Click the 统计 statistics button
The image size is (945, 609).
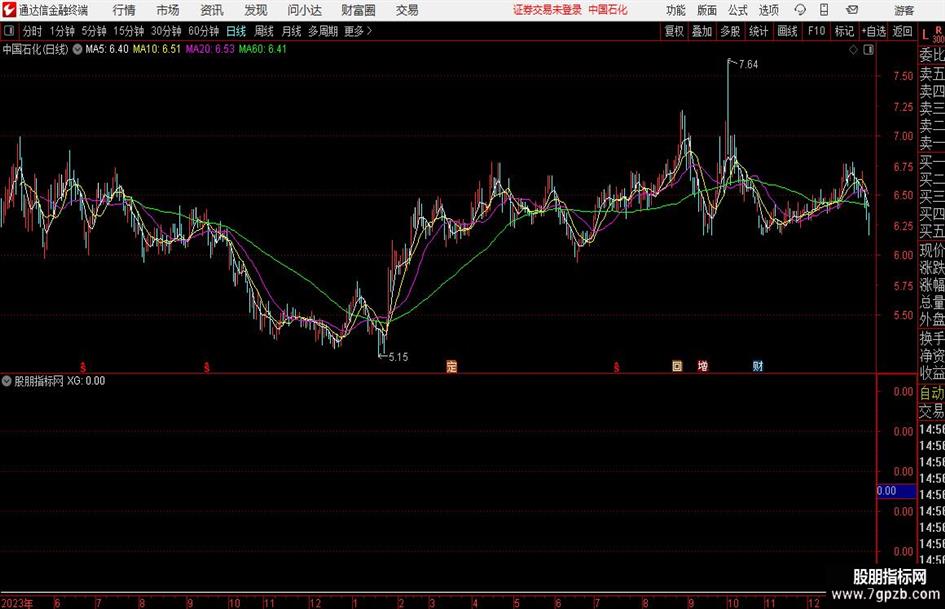[759, 31]
